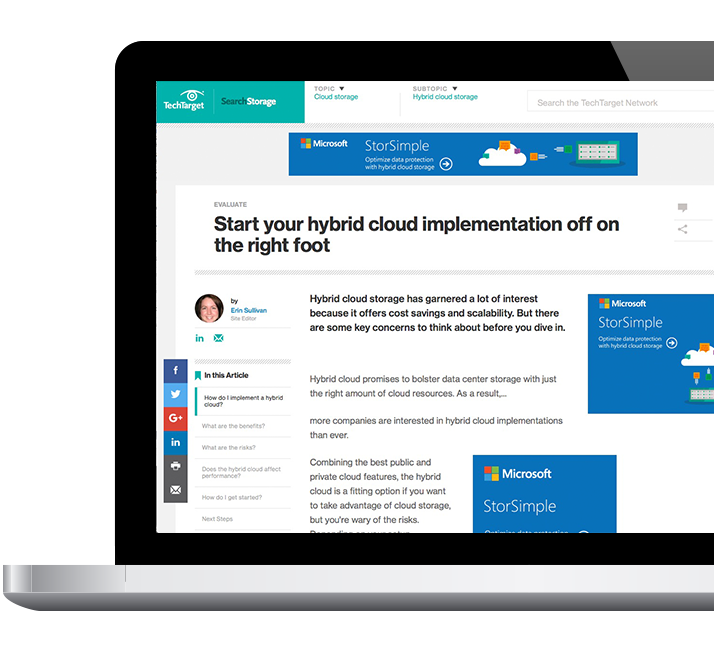Go to 'What are the risks?' section

[x=228, y=448]
